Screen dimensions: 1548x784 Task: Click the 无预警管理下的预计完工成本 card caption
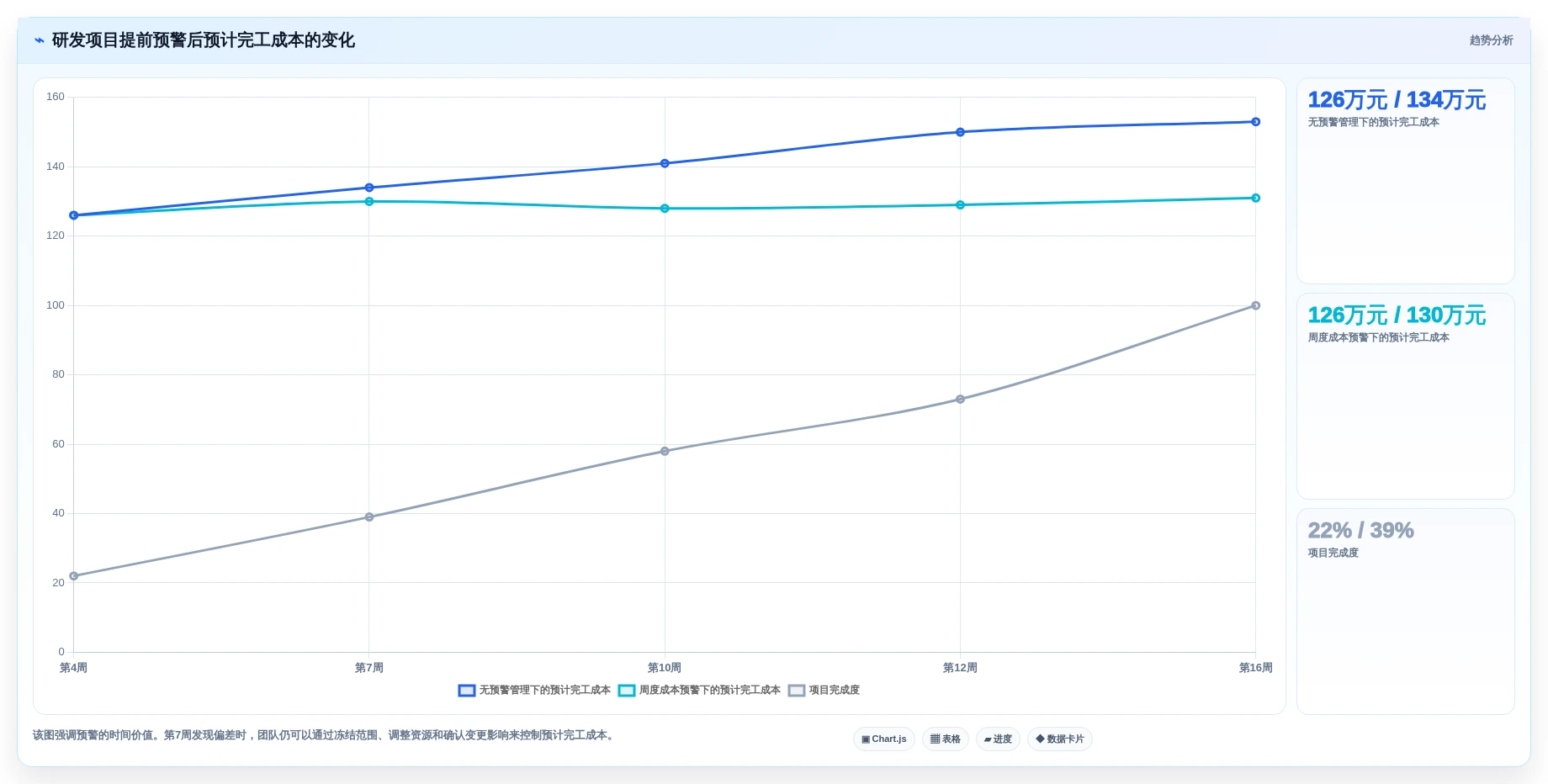pos(1373,122)
